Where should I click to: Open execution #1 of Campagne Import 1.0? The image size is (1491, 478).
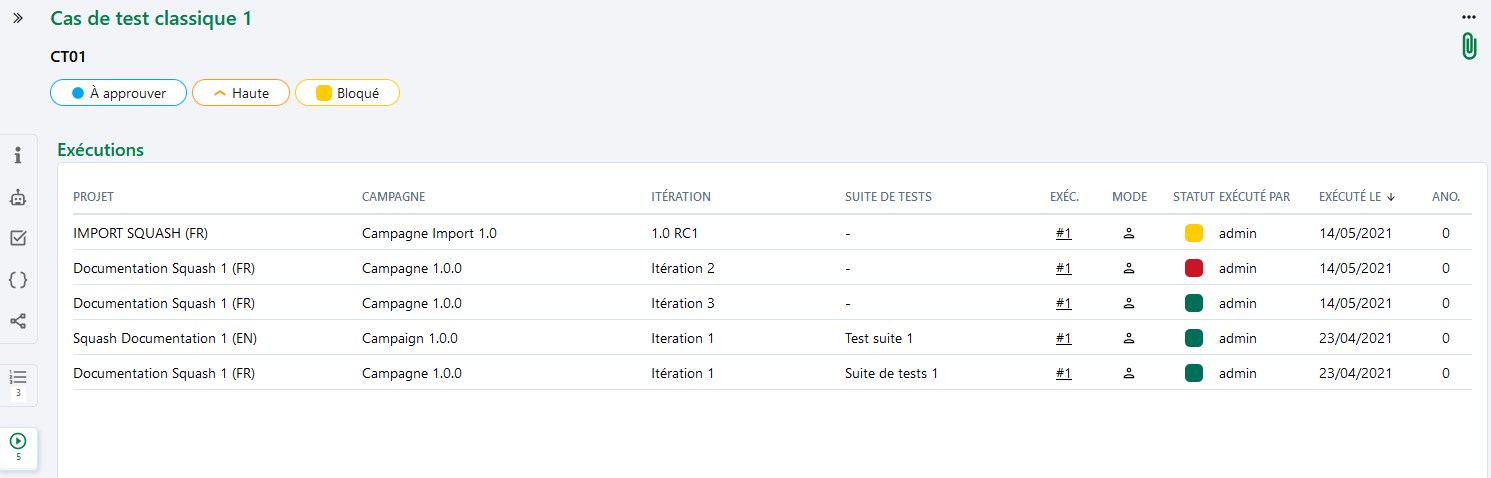[1063, 233]
